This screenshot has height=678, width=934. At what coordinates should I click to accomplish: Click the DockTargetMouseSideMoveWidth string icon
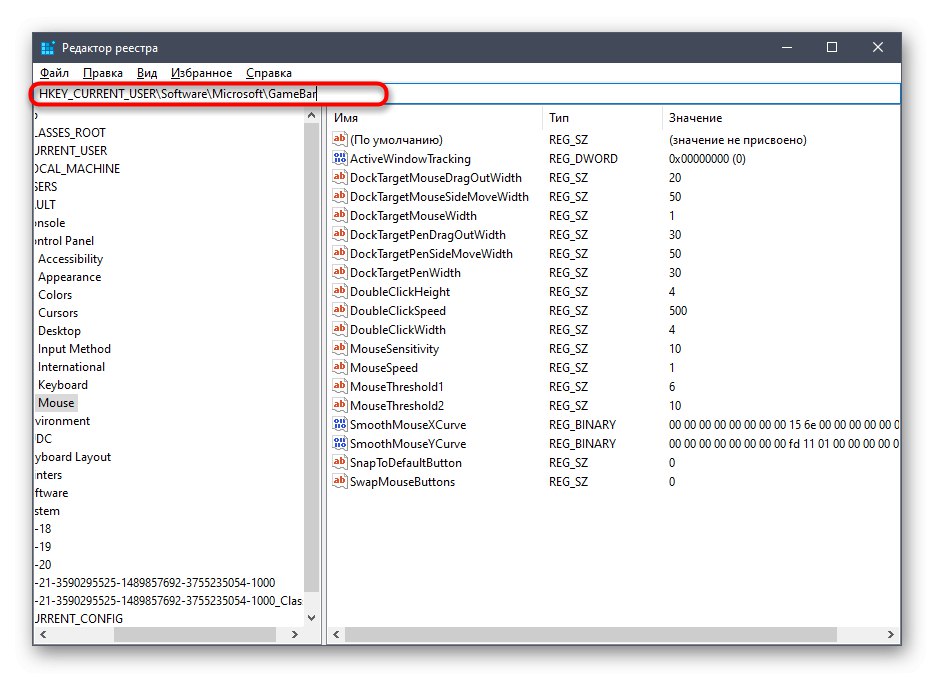click(340, 197)
